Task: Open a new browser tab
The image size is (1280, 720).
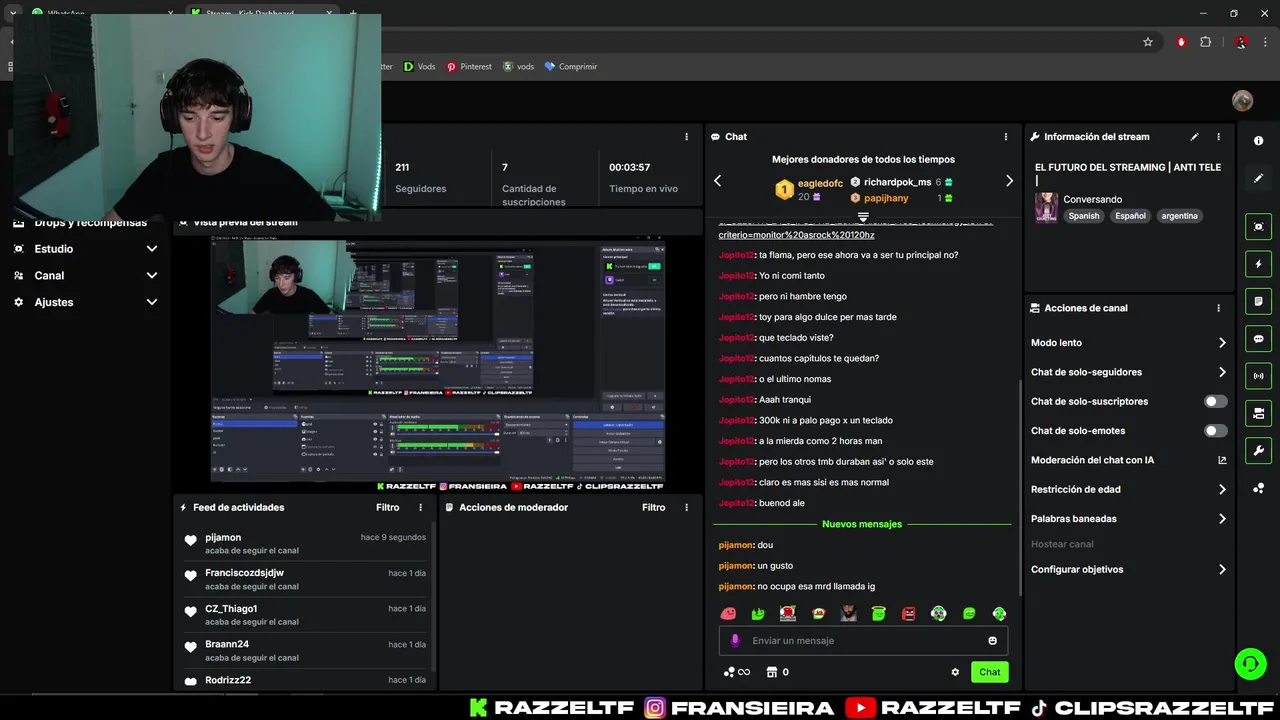Action: 352,14
